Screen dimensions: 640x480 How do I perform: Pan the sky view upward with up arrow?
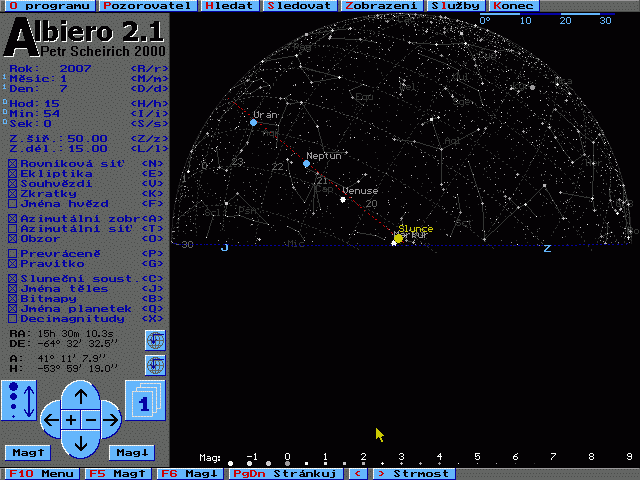click(x=82, y=396)
